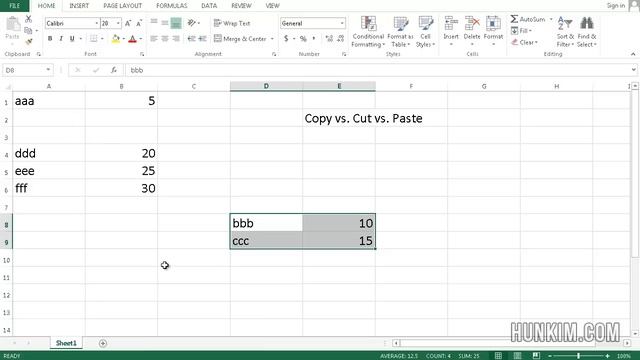Expand the formula bar with its arrow

[633, 70]
